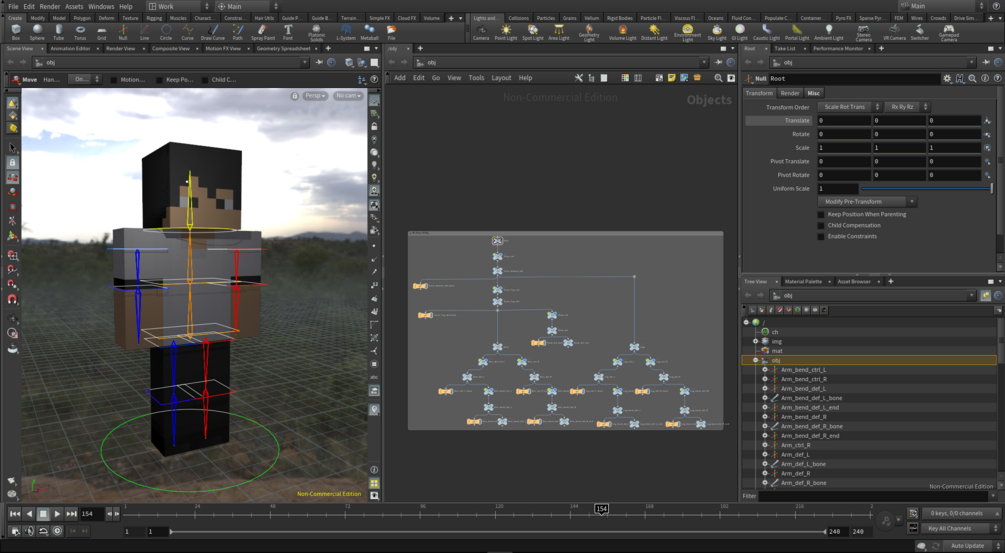Select the Torus shelf tool
1005x553 pixels.
[x=80, y=32]
